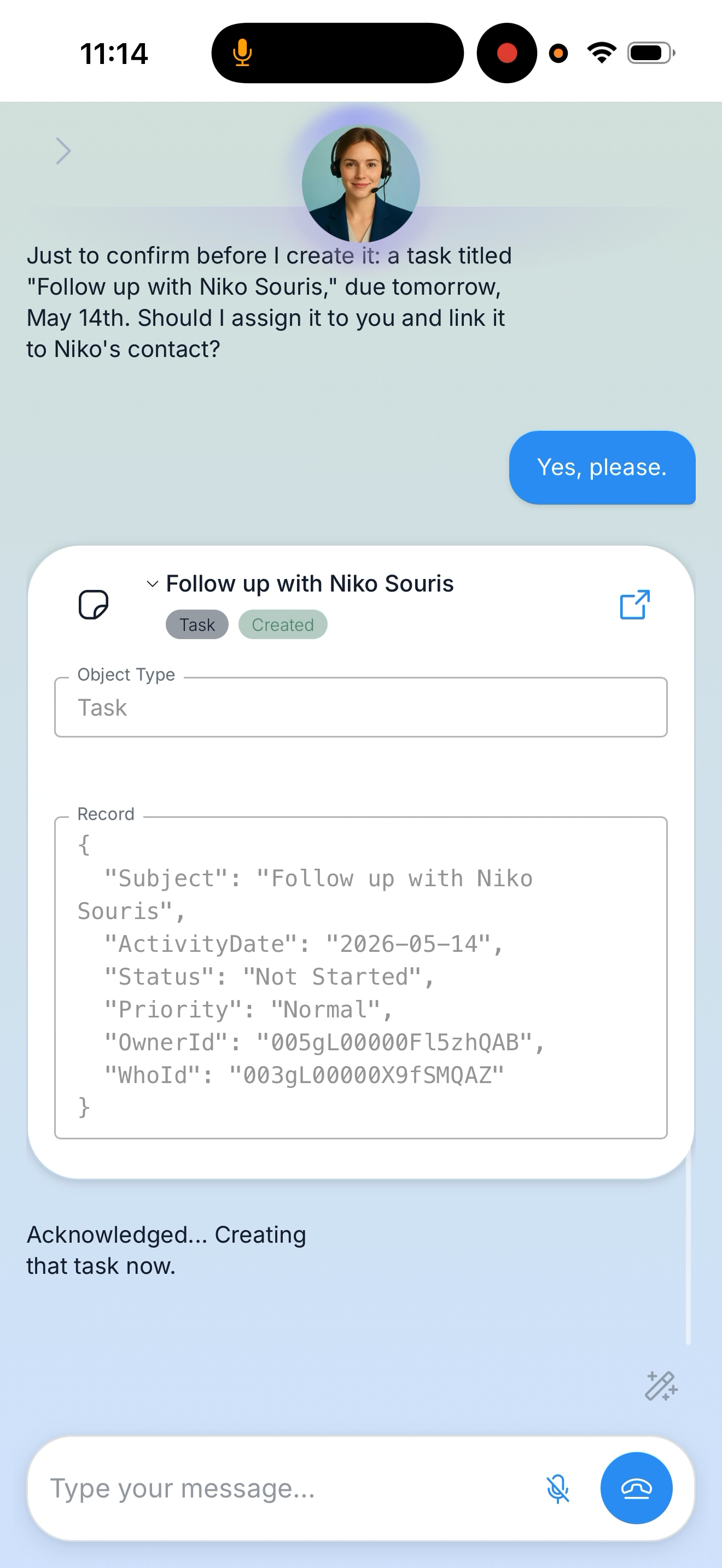Tap the agent avatar with headset

[361, 184]
